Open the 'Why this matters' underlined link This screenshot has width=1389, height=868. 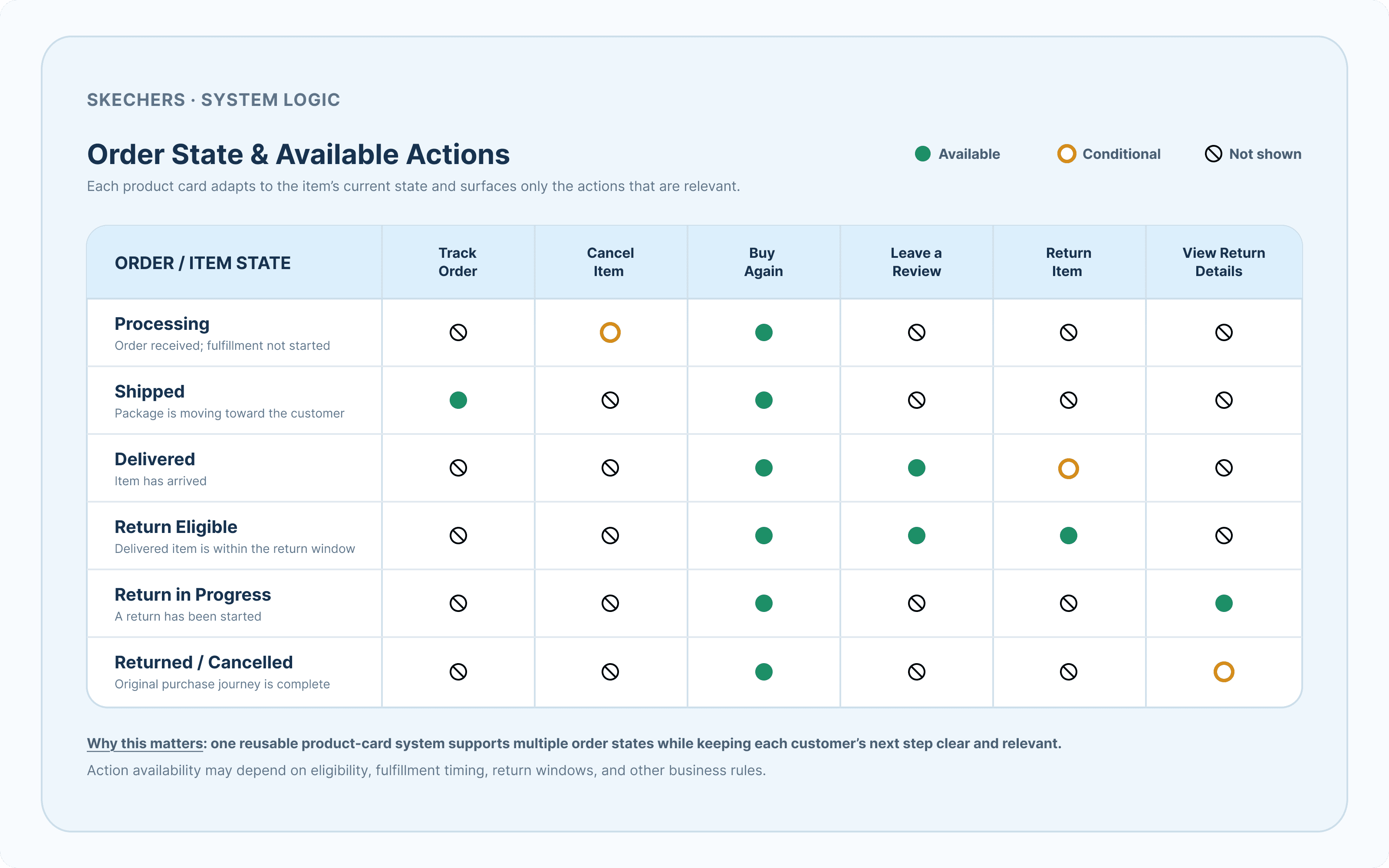(145, 743)
